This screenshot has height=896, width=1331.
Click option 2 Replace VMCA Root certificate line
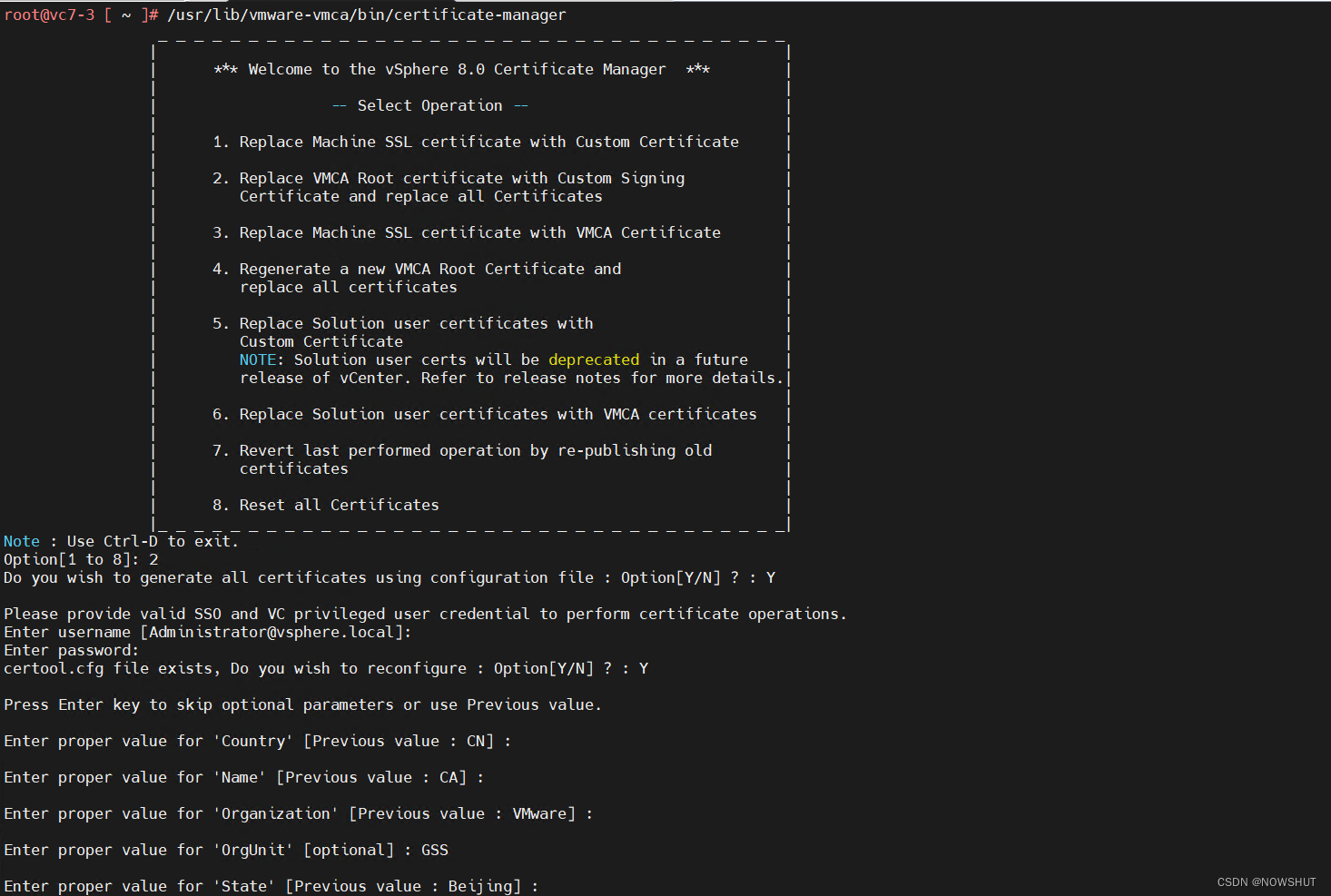point(449,178)
